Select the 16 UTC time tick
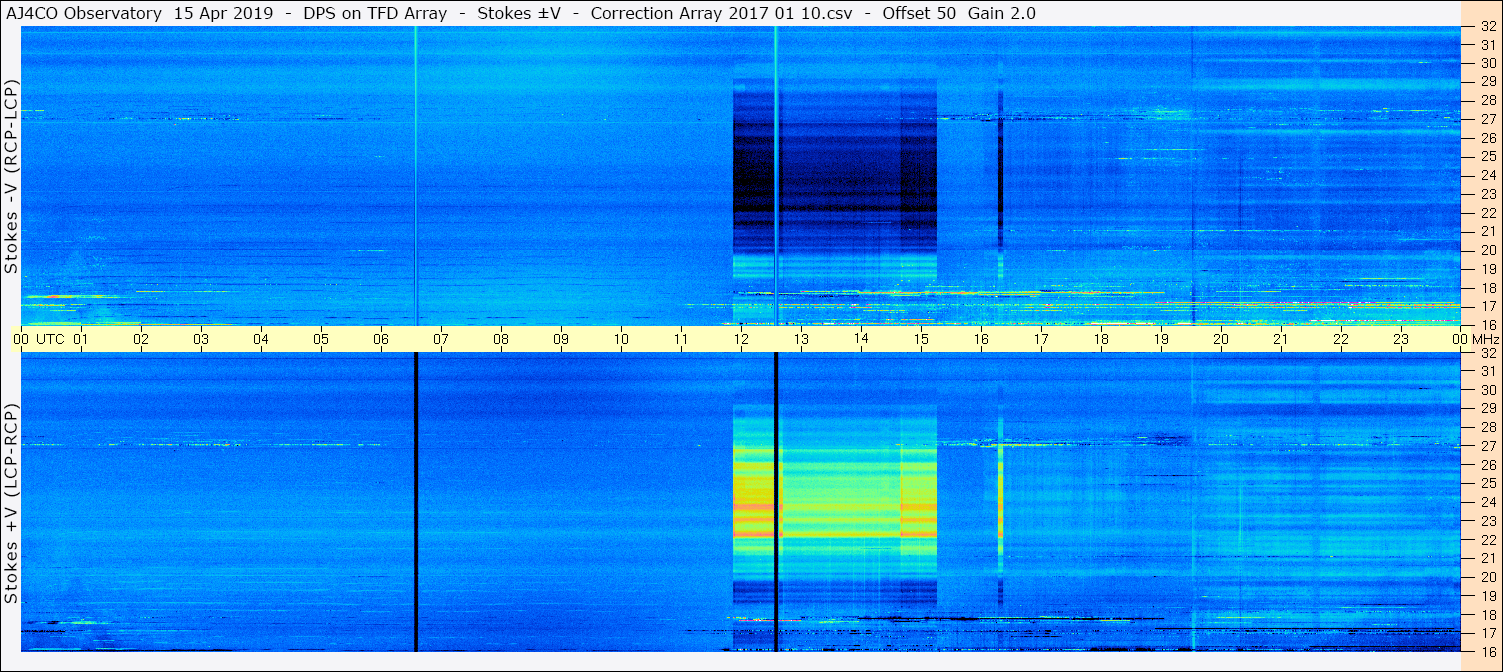Screen dimensions: 1503x672 pyautogui.click(x=981, y=339)
